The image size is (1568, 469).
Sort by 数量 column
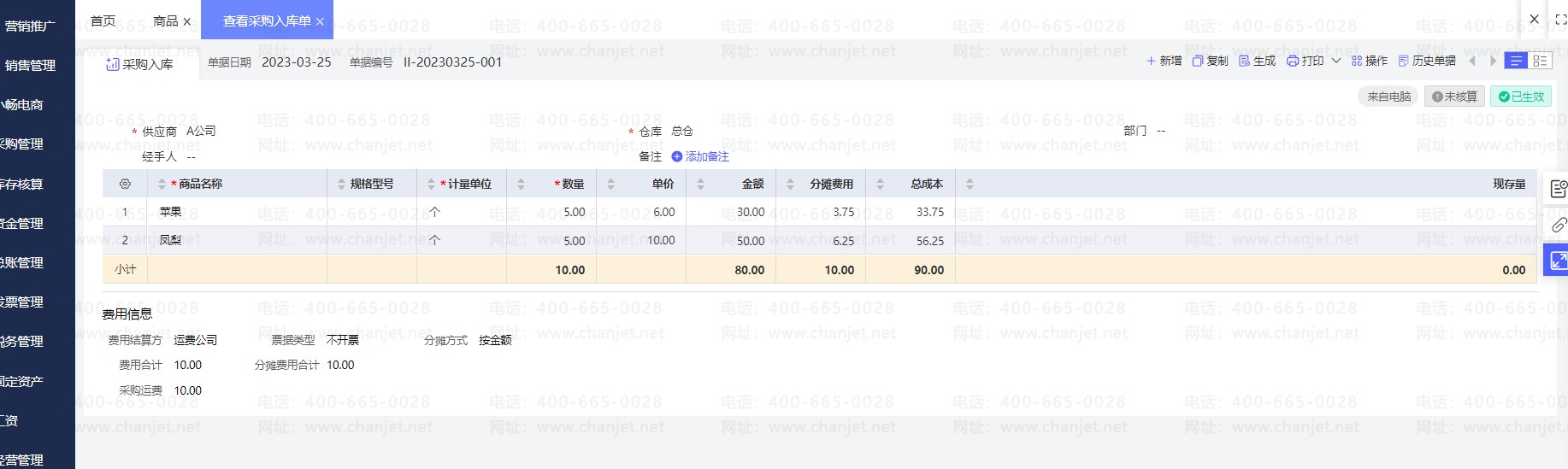[521, 184]
